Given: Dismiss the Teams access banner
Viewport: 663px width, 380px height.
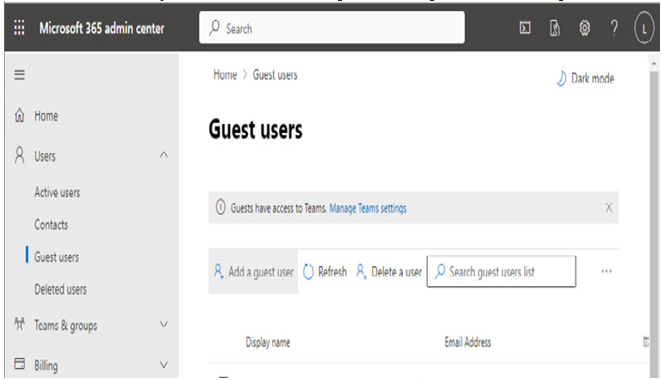Looking at the screenshot, I should coord(608,207).
